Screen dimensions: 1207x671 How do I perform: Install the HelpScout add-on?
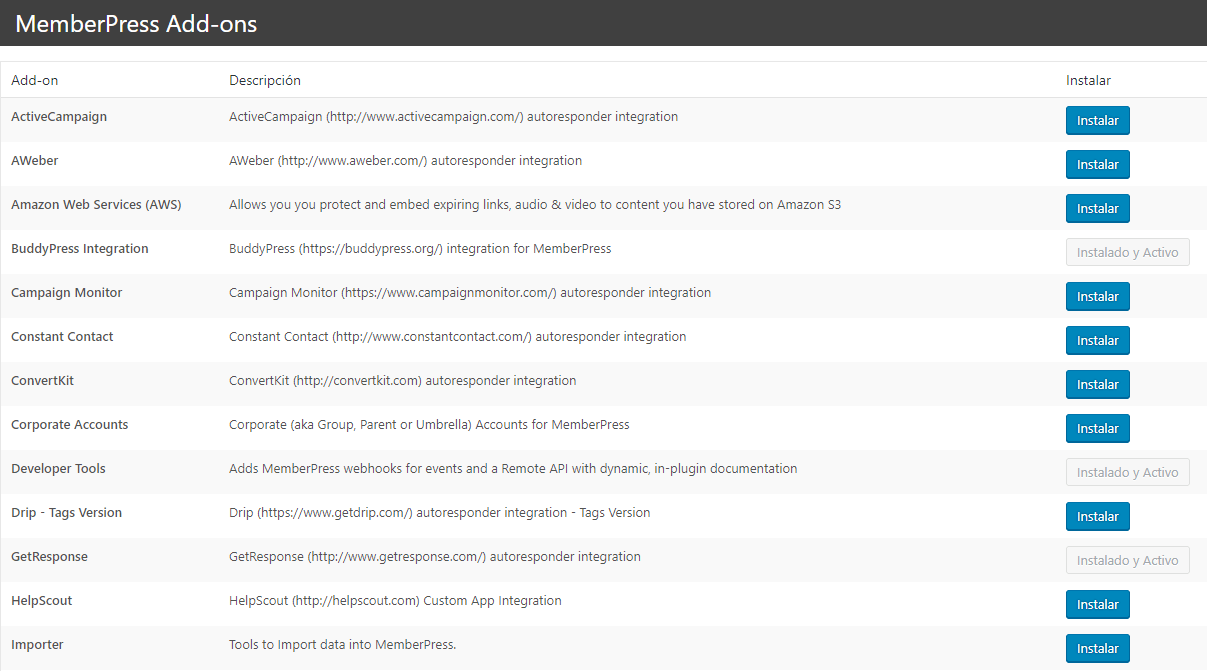(1097, 604)
